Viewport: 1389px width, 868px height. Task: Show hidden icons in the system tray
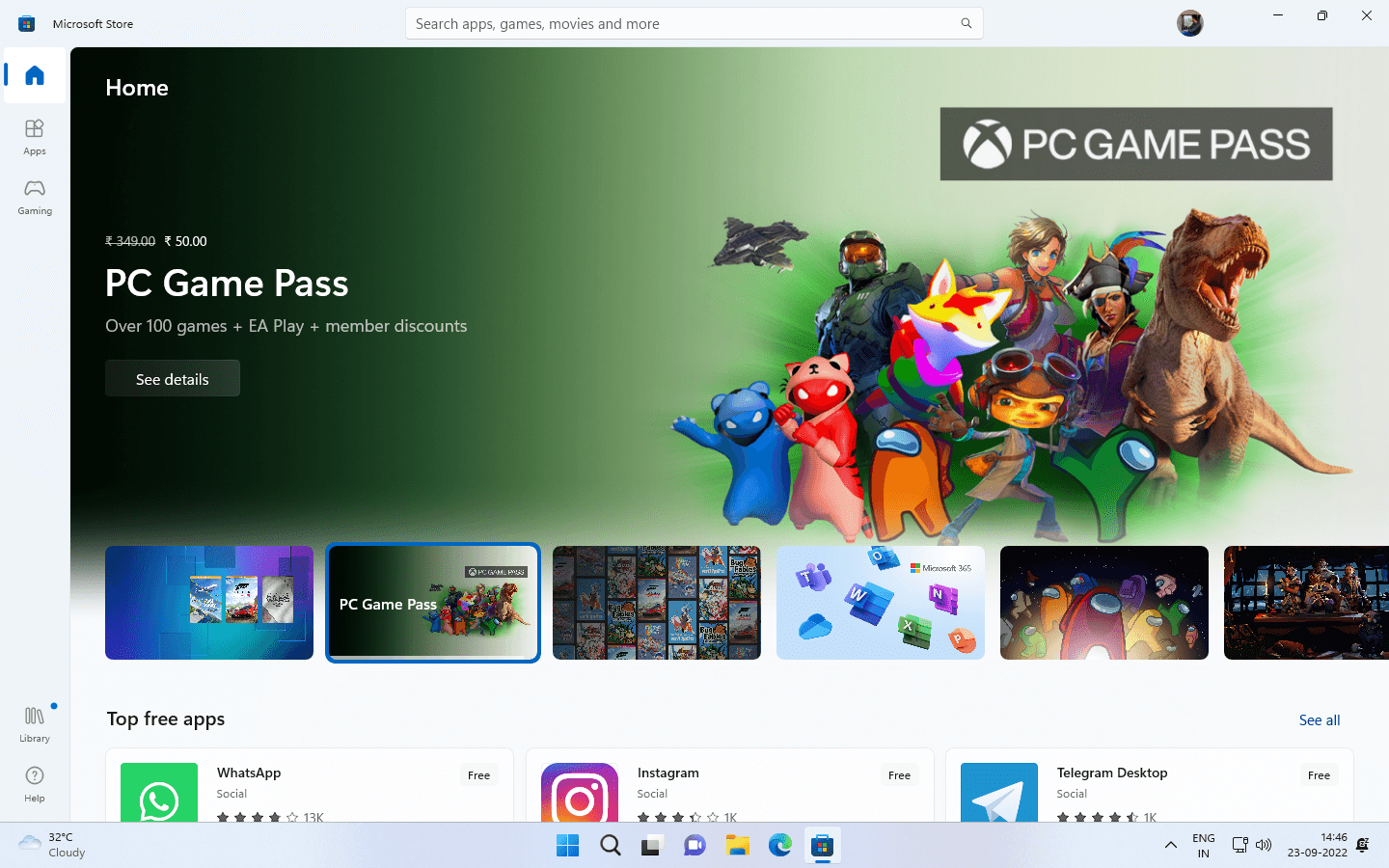[x=1170, y=846]
